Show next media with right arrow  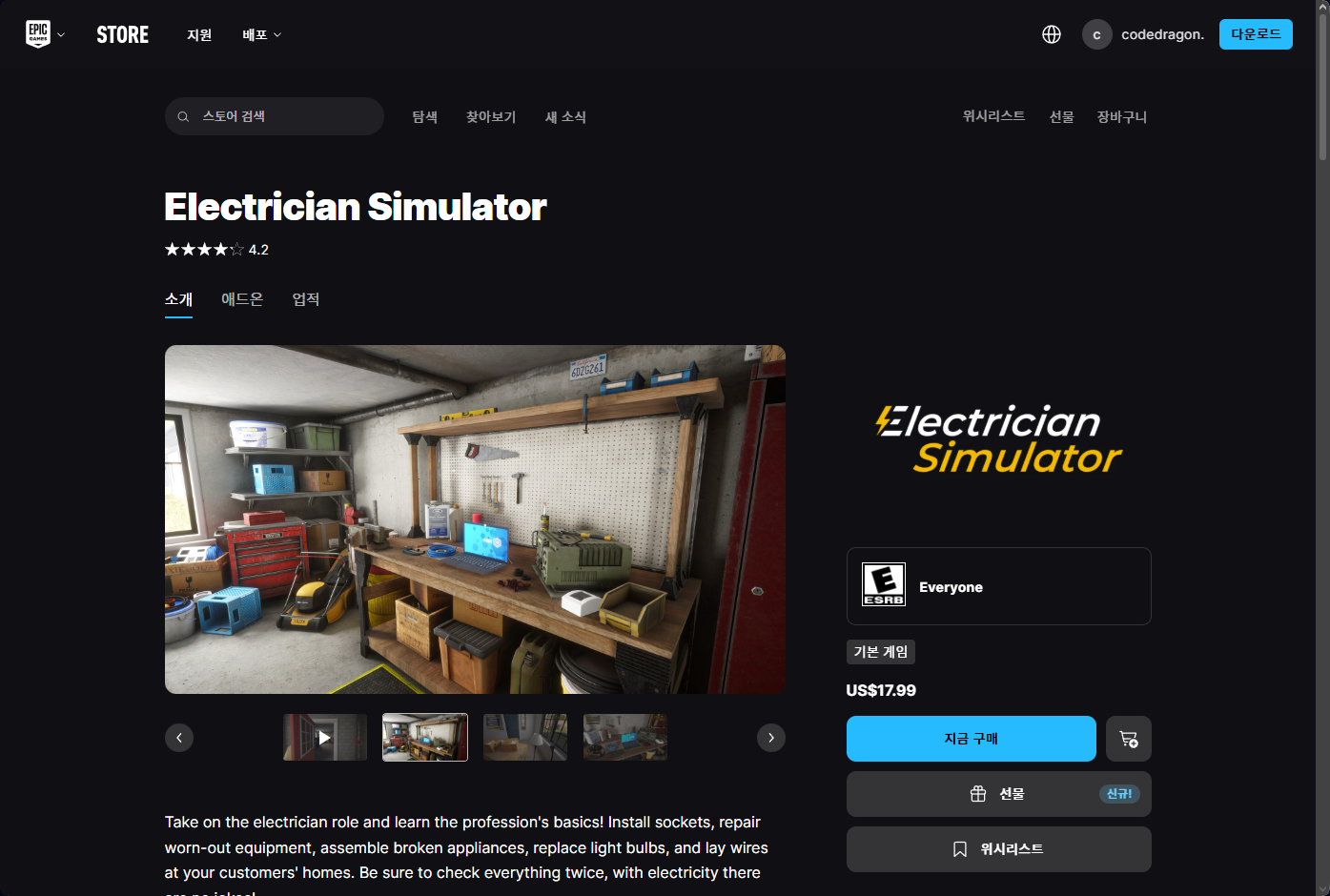tap(771, 738)
